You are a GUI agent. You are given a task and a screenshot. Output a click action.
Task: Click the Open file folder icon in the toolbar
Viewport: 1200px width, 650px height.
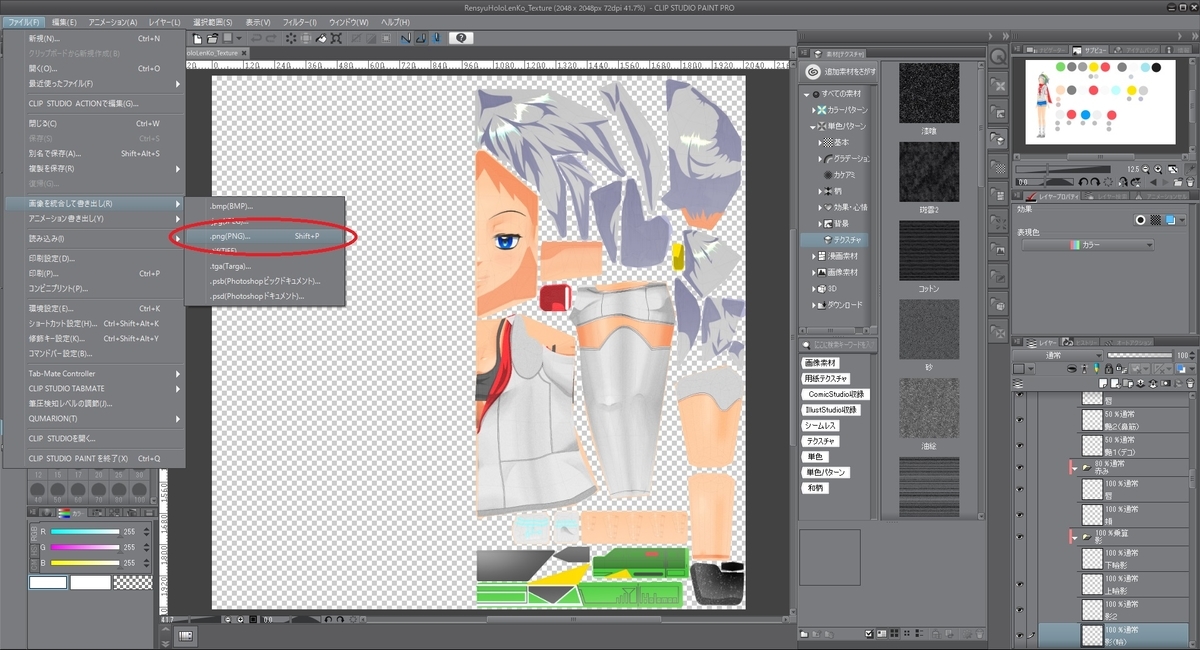click(212, 38)
